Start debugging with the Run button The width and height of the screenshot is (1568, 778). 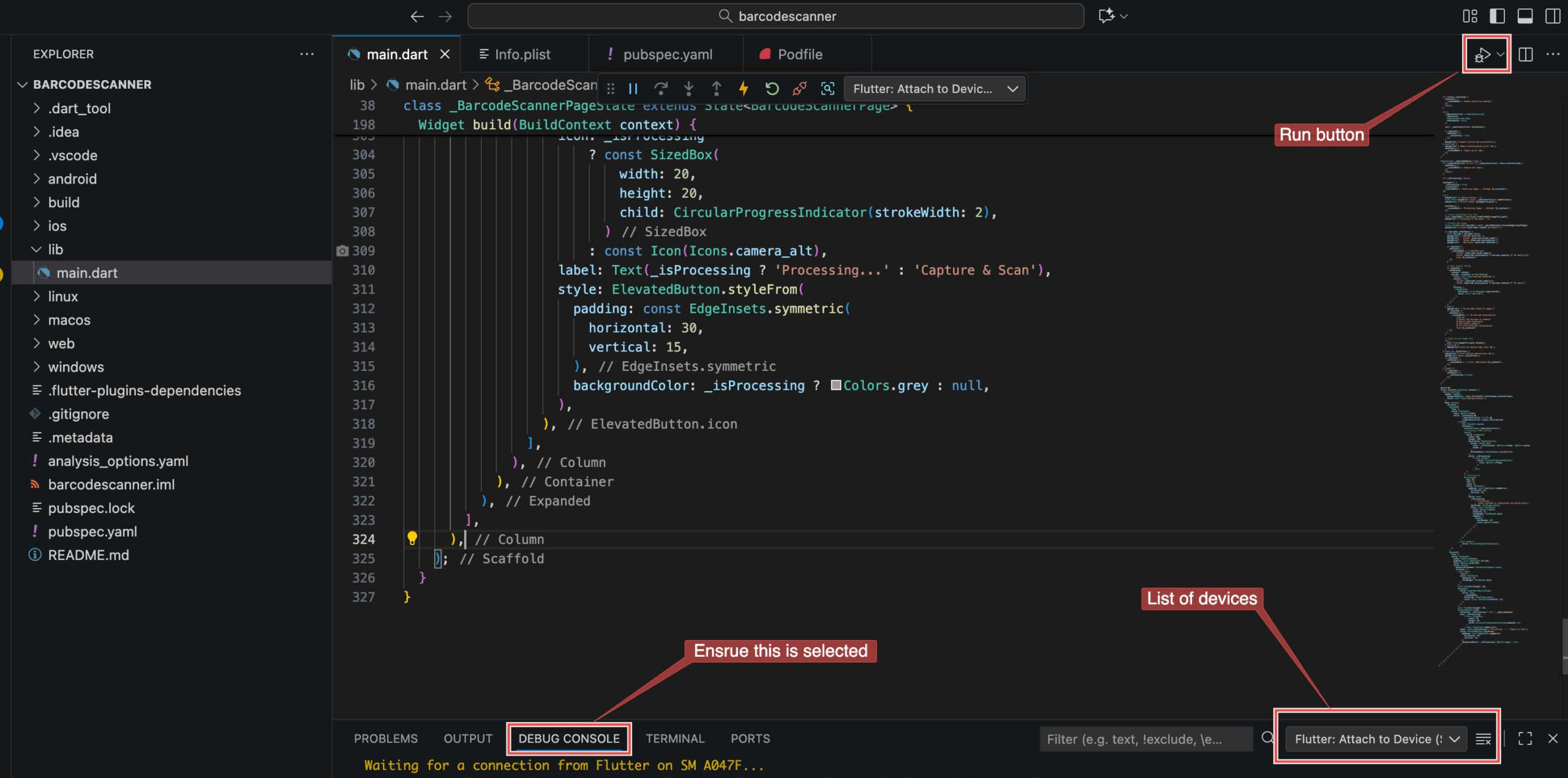tap(1481, 54)
